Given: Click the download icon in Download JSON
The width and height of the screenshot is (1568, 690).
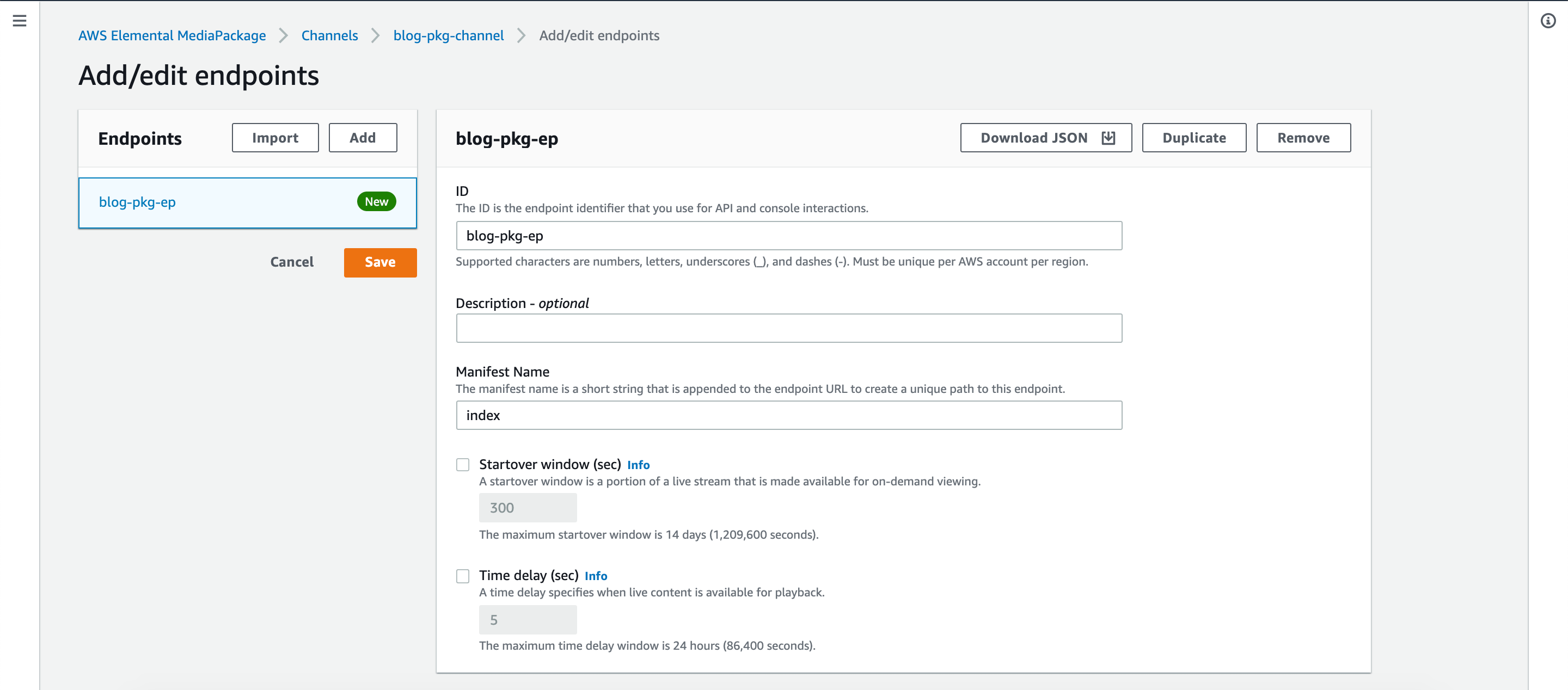Looking at the screenshot, I should 1108,138.
